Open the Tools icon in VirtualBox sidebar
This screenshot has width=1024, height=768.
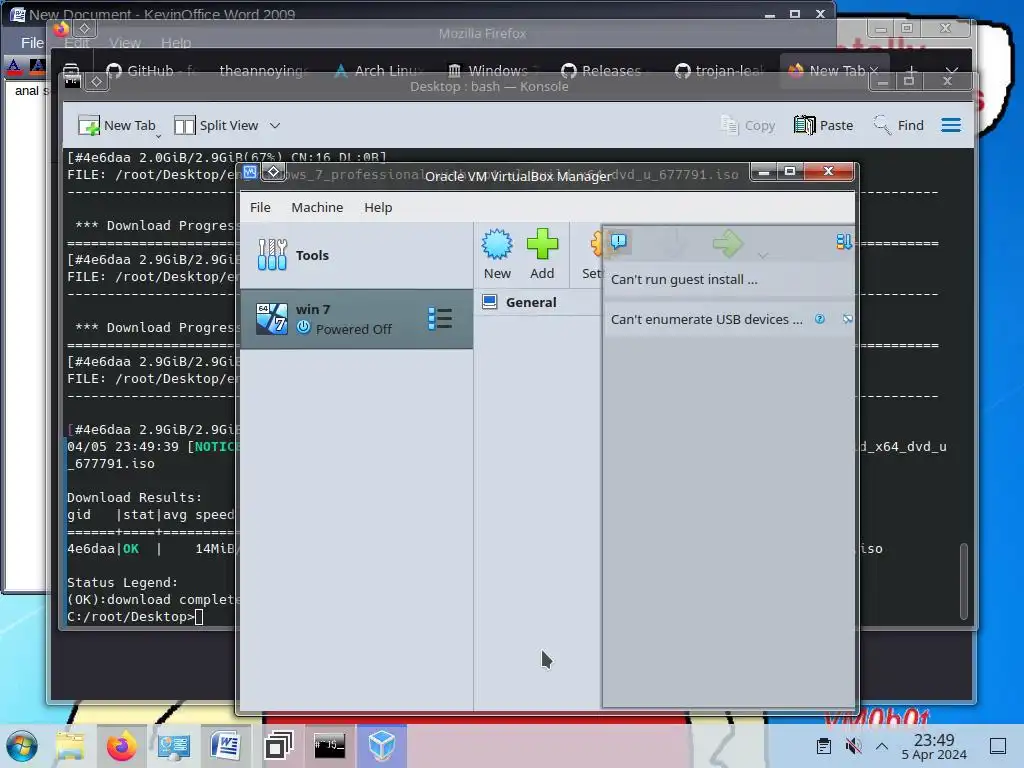272,255
